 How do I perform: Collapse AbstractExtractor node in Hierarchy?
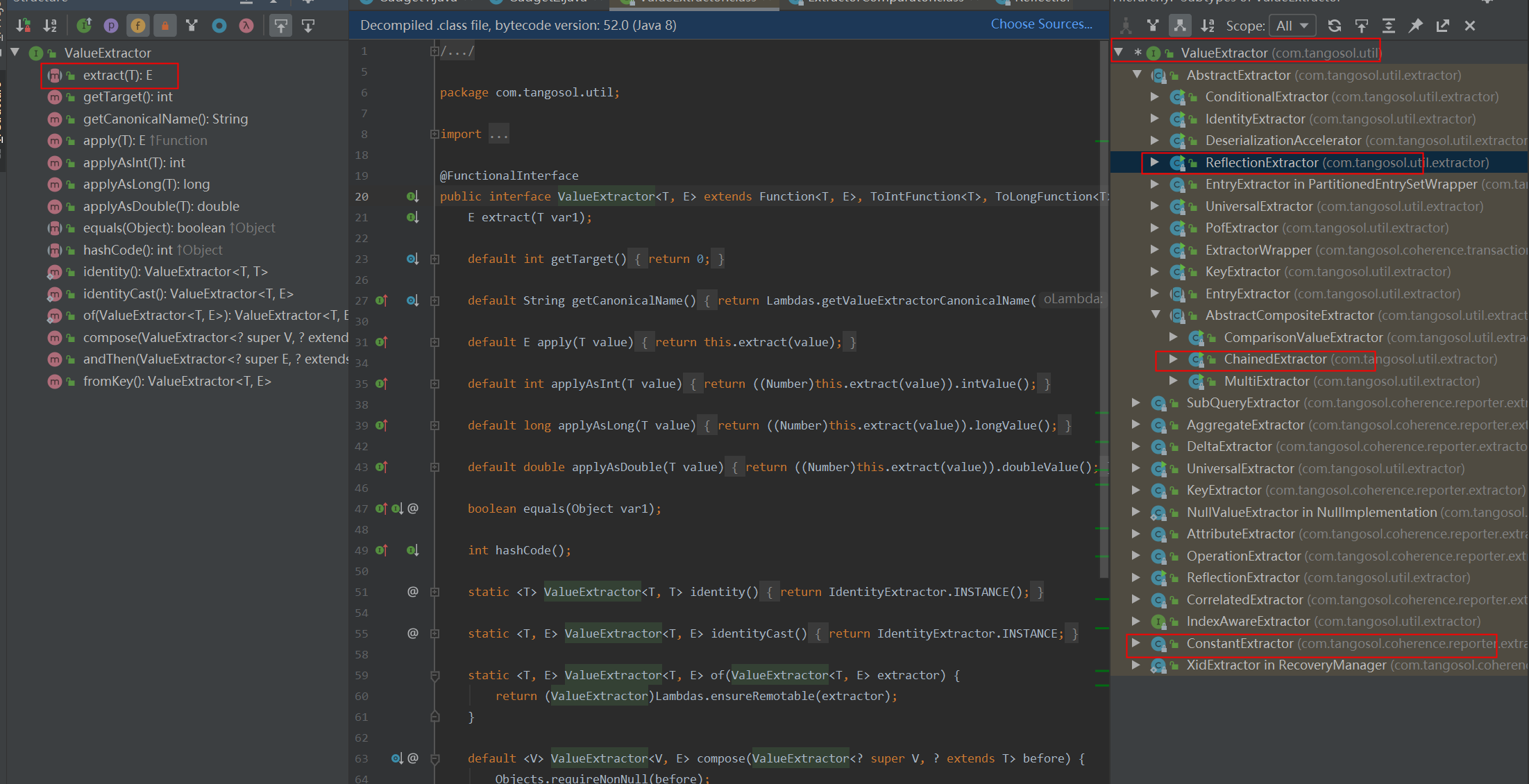(x=1137, y=74)
